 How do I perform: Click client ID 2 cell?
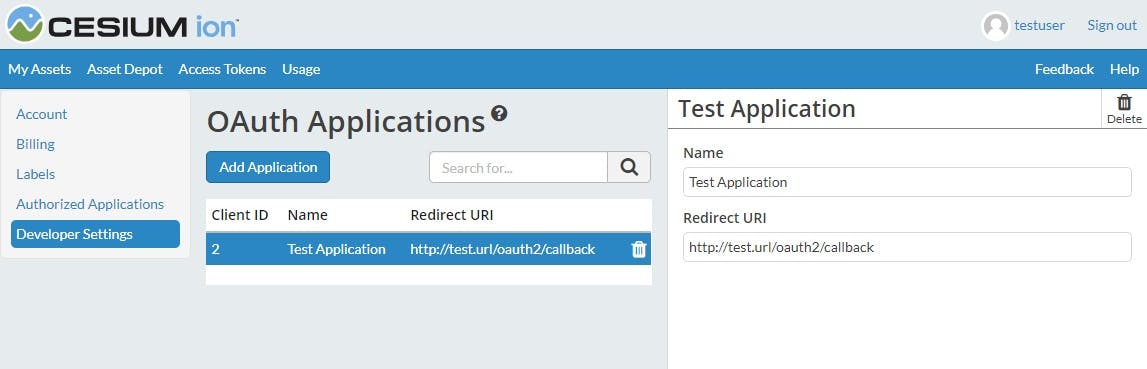[x=216, y=250]
